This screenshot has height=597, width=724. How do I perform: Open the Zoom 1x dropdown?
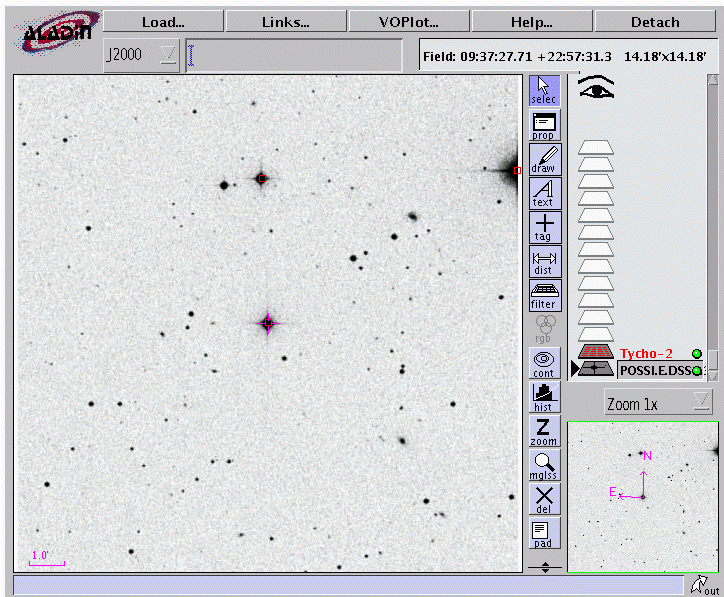(658, 404)
